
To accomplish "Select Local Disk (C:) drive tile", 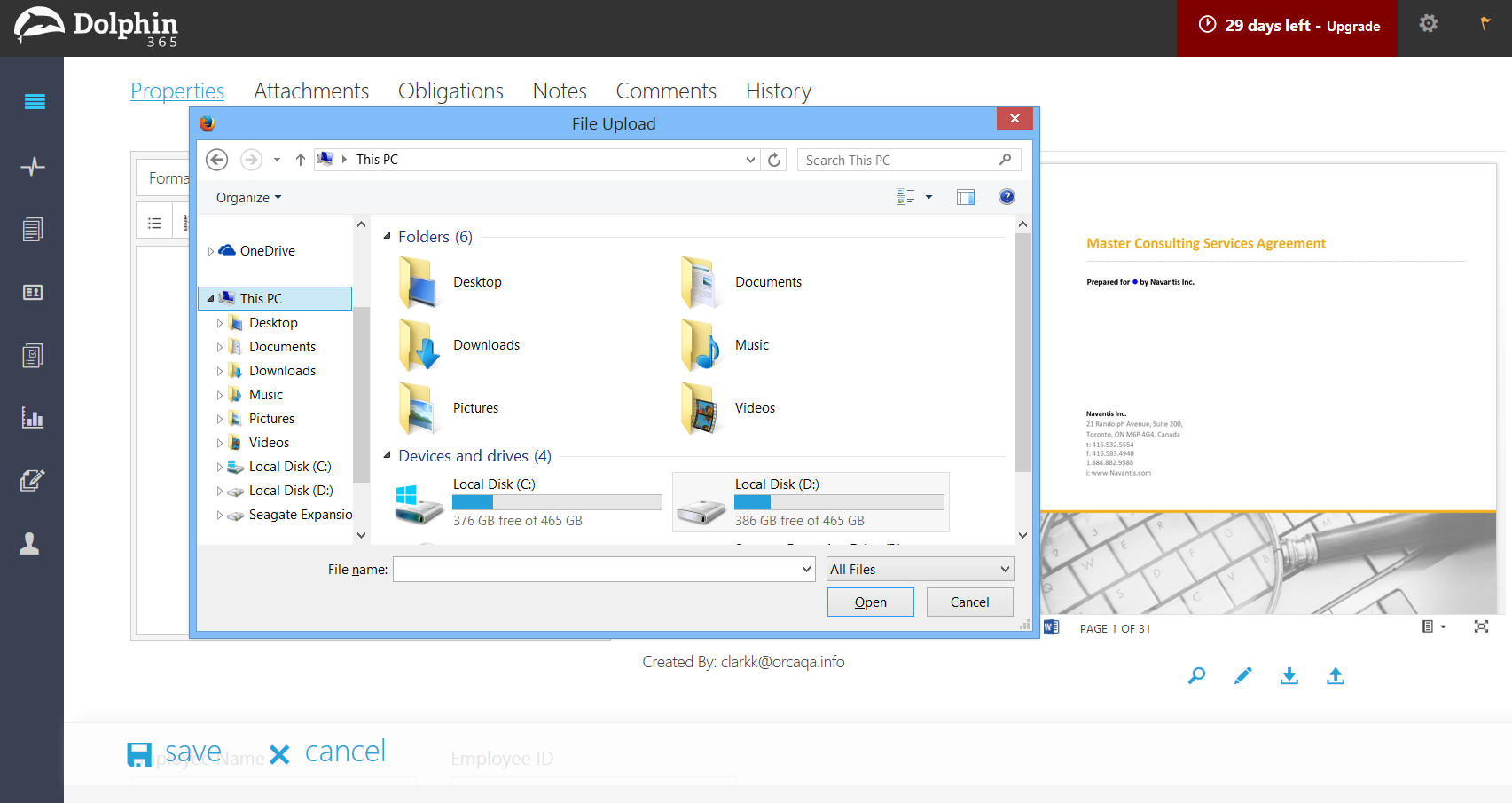I will (x=529, y=502).
